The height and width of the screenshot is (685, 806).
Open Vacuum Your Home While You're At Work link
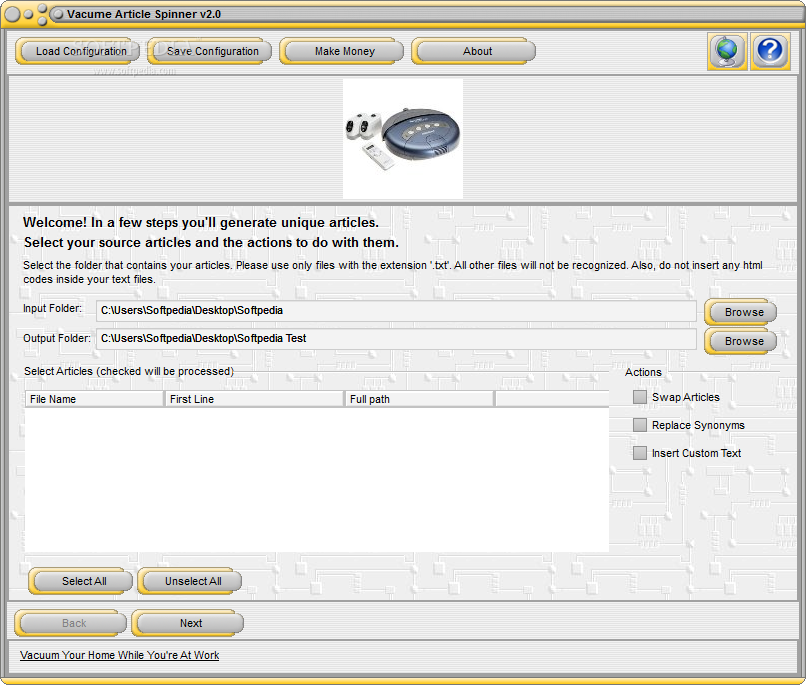click(x=119, y=655)
